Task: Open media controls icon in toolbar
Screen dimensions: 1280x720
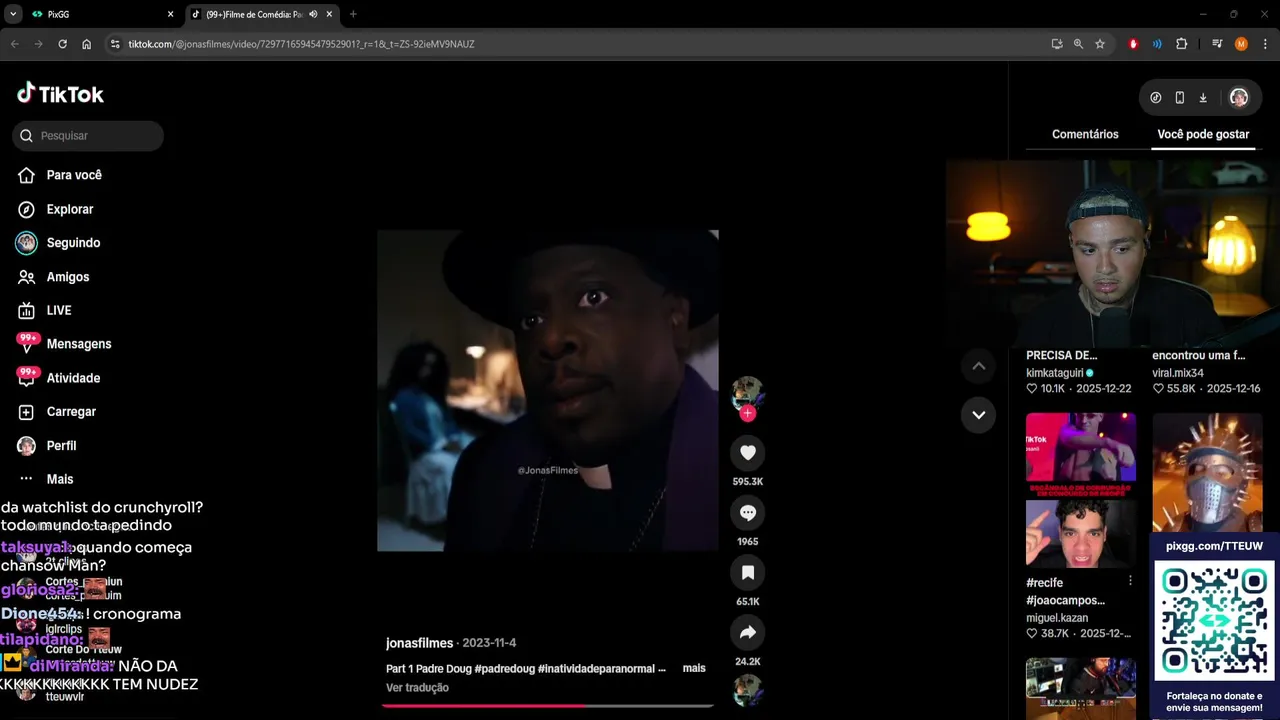Action: coord(1217,44)
